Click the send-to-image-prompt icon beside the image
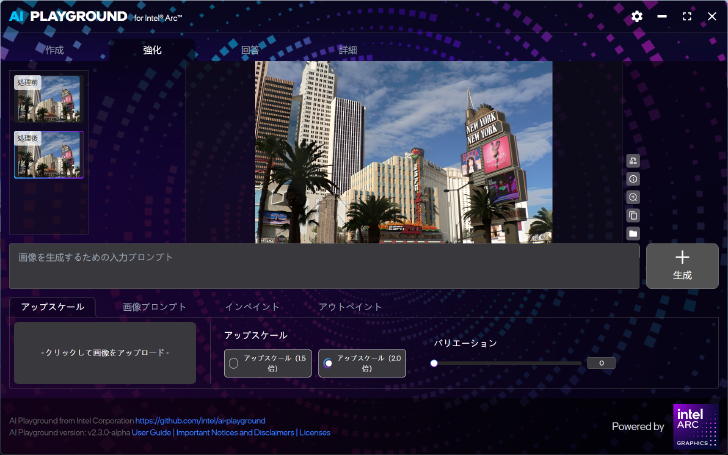 [633, 161]
